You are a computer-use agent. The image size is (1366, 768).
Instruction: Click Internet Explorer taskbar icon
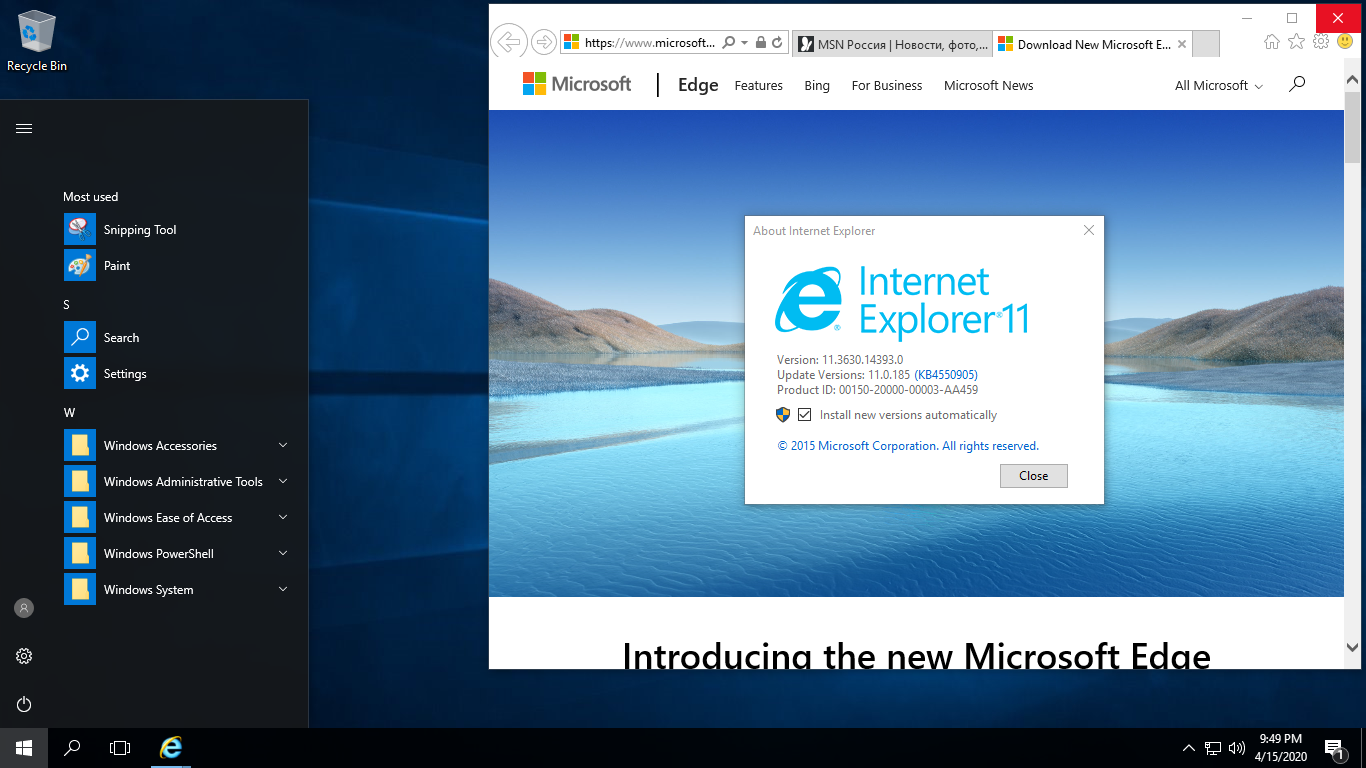click(x=172, y=748)
